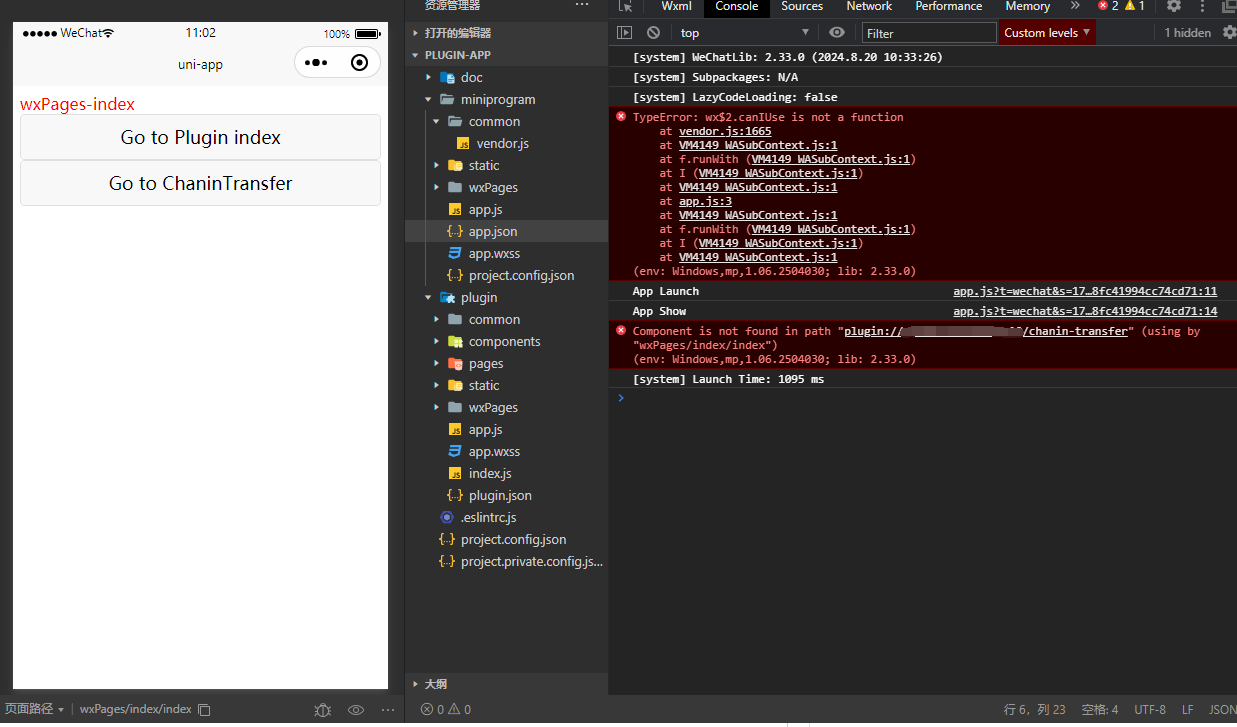This screenshot has width=1237, height=727.
Task: Switch to the Sources tab
Action: (802, 6)
